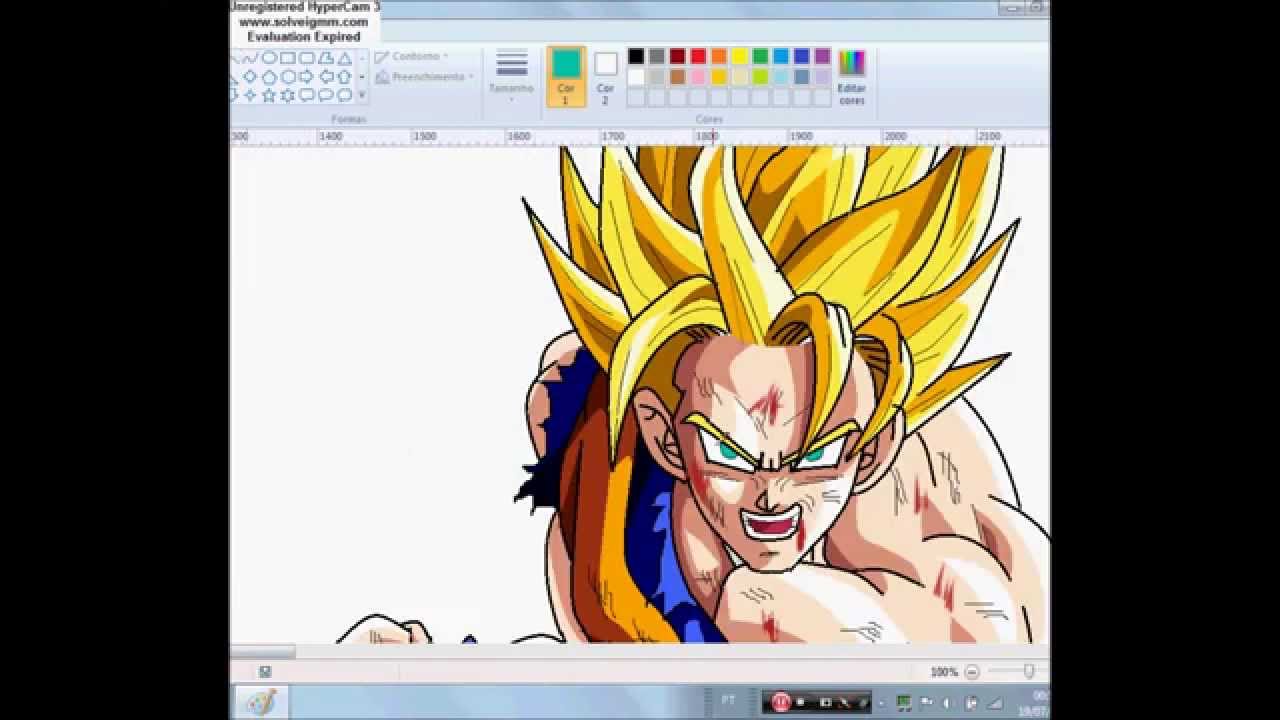Pick the dark gray color swatch
Image resolution: width=1280 pixels, height=720 pixels.
pyautogui.click(x=657, y=56)
